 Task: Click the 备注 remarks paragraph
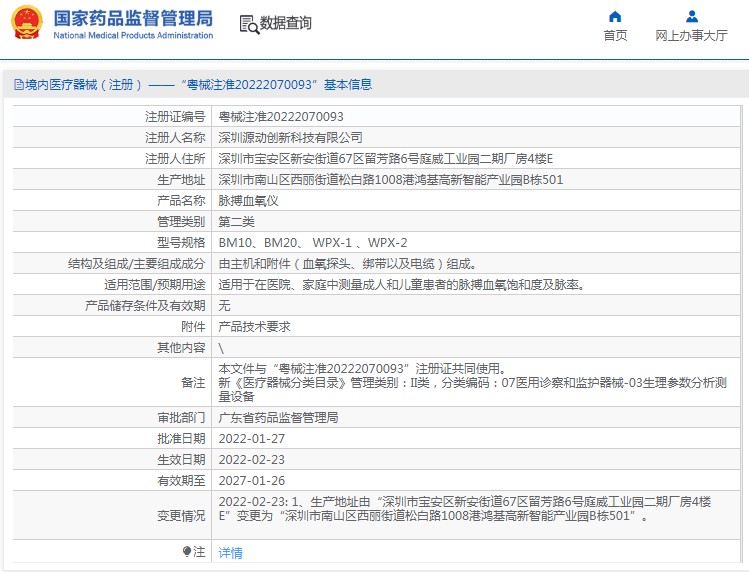[473, 382]
